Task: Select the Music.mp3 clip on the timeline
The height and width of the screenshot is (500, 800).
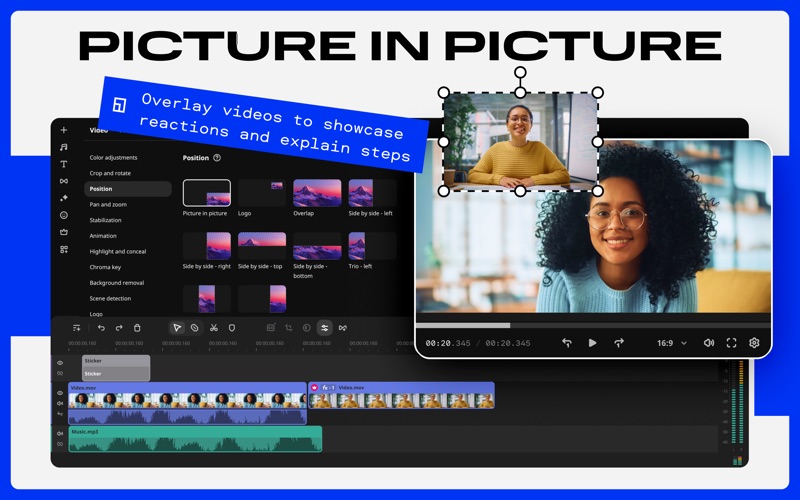Action: 195,439
